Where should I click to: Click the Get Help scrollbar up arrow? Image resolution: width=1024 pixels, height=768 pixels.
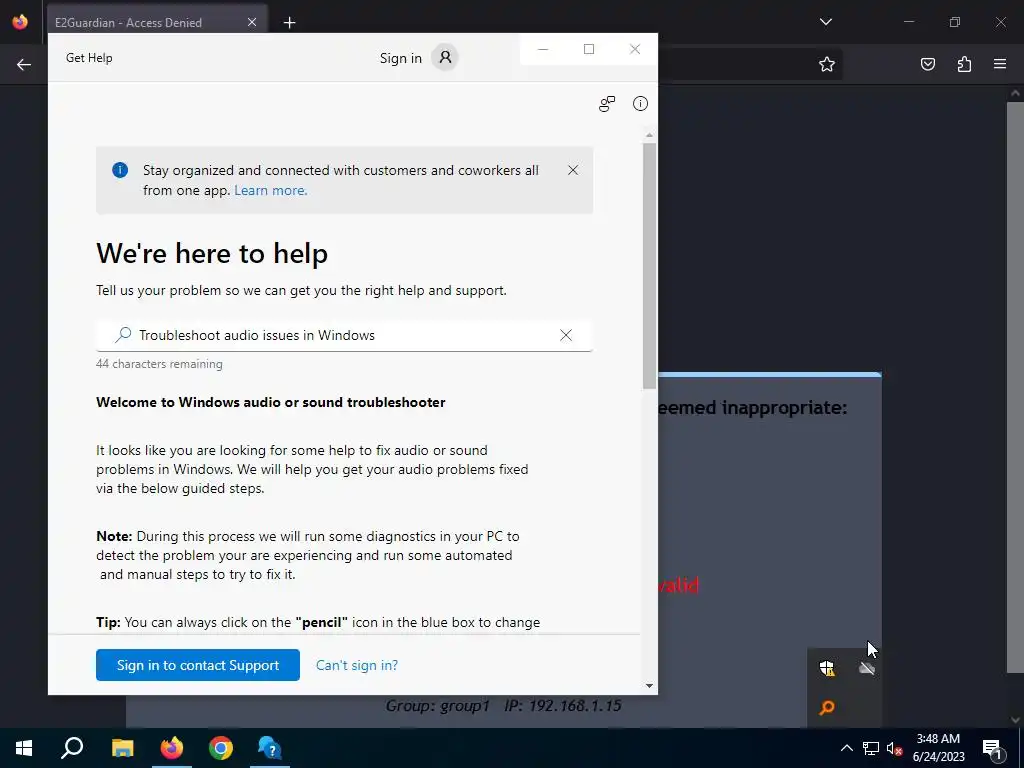pyautogui.click(x=649, y=135)
